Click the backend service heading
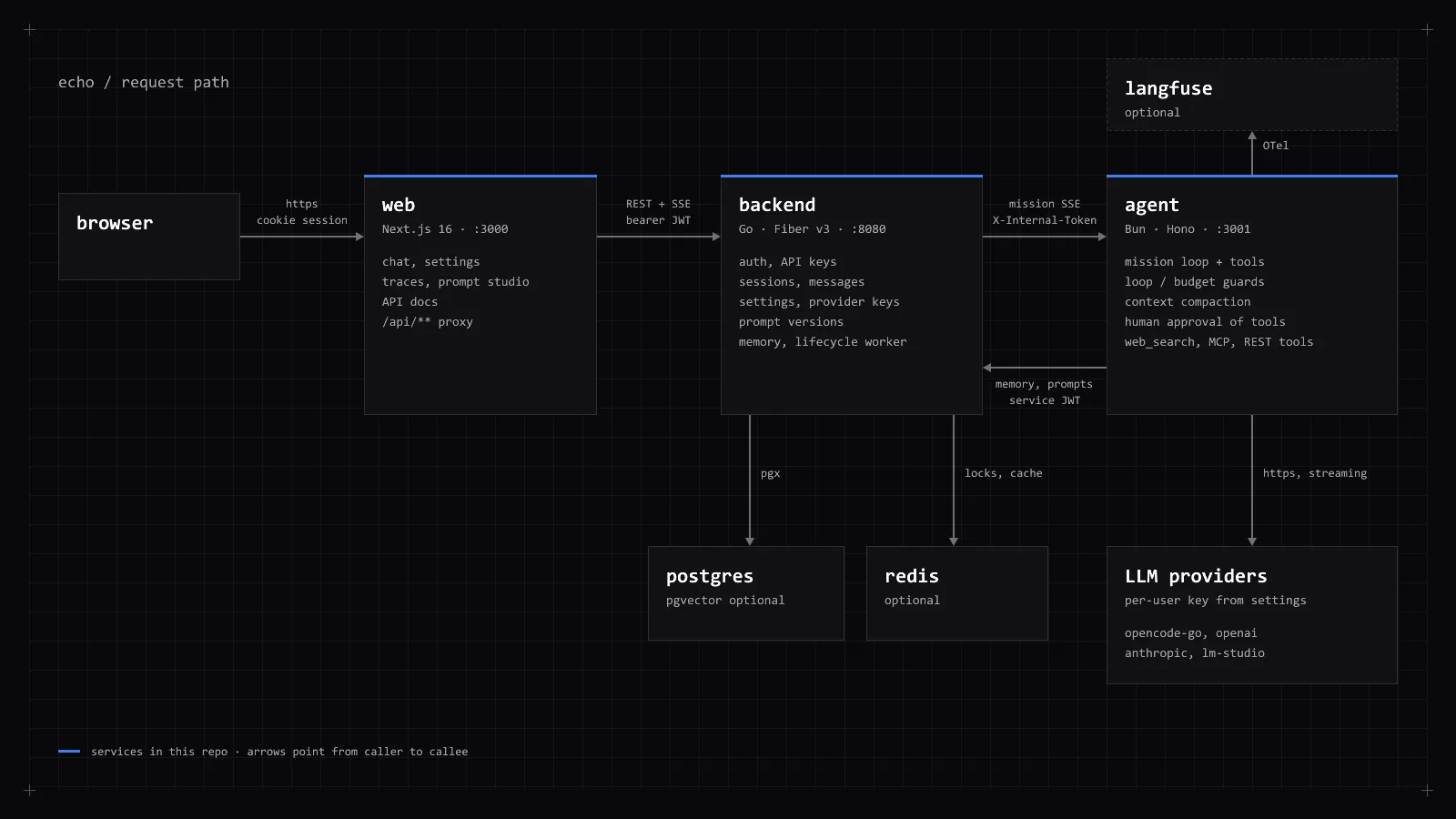Screen dimensions: 1456x819 (x=777, y=205)
